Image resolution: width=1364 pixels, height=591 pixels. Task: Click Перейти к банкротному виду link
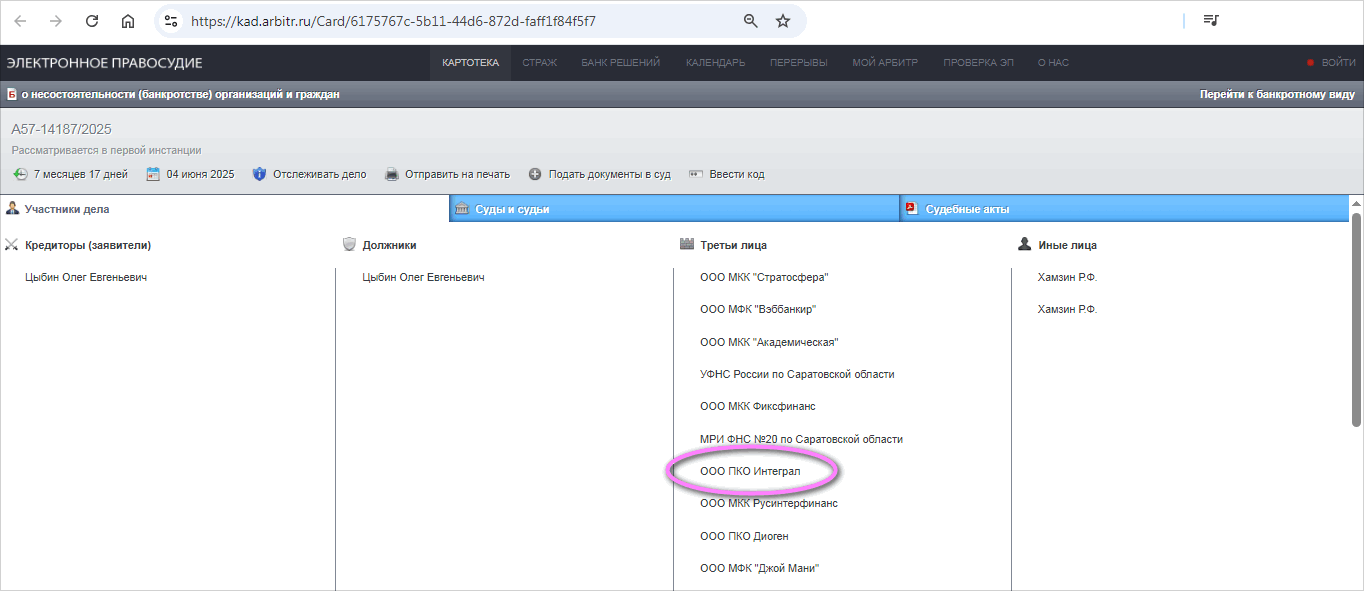tap(1277, 95)
